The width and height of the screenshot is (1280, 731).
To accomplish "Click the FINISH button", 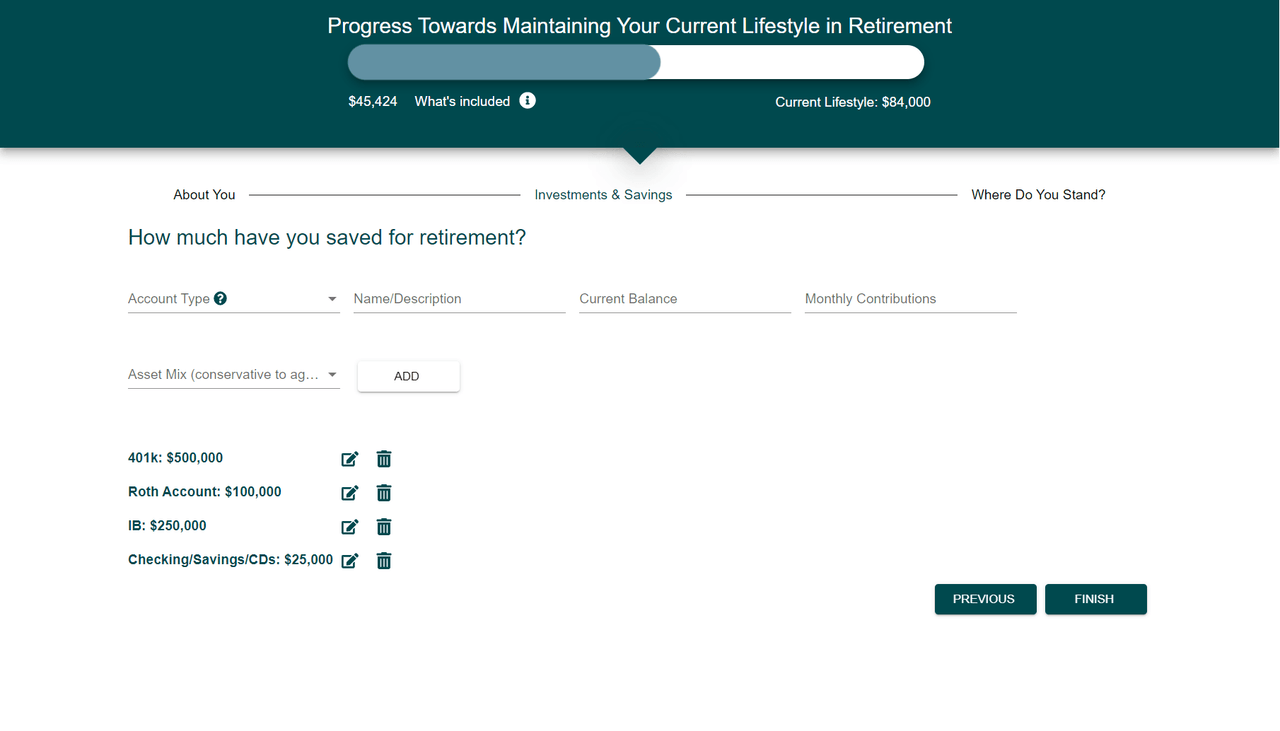I will [x=1095, y=599].
